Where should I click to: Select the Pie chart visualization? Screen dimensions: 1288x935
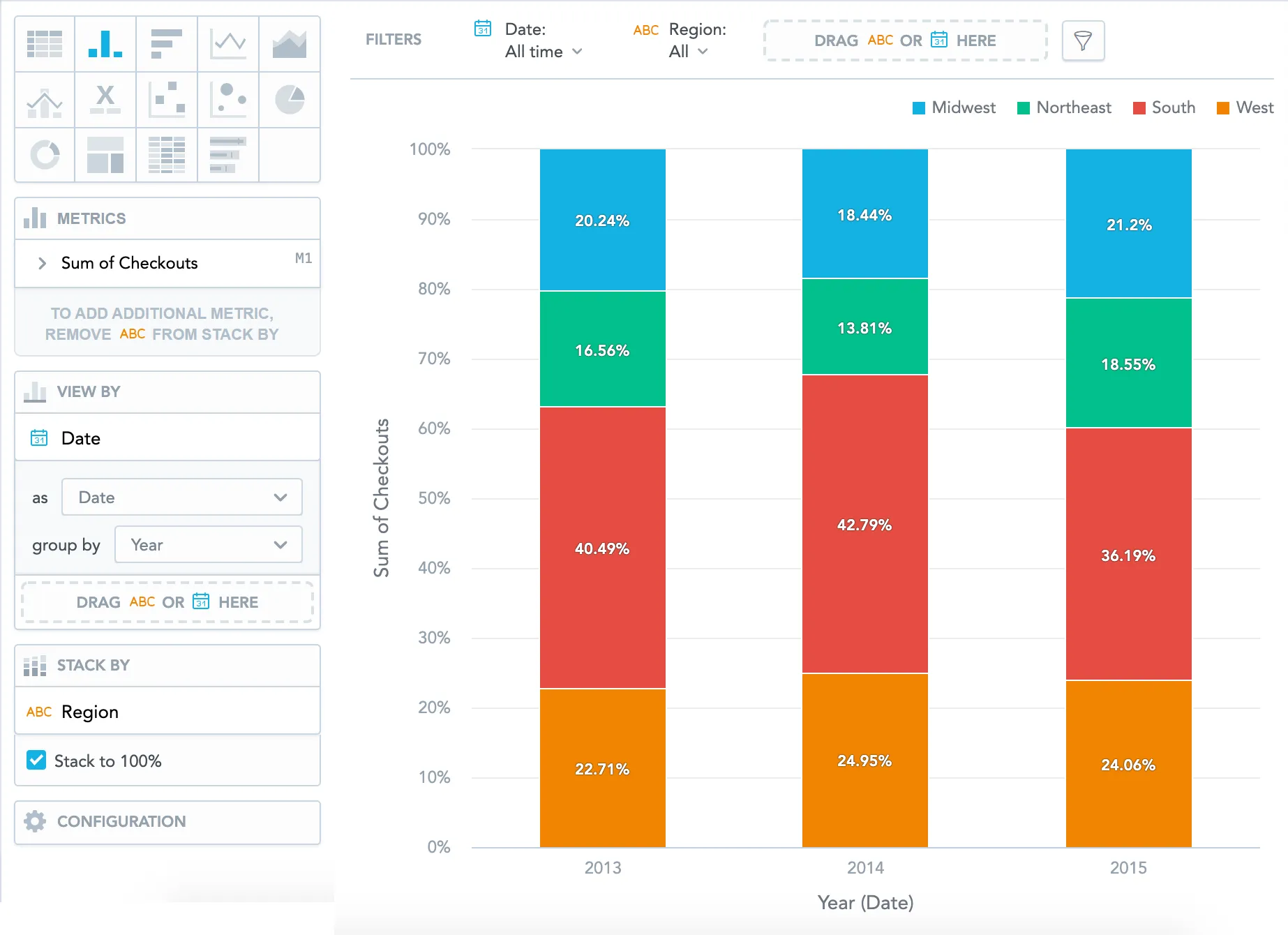290,100
